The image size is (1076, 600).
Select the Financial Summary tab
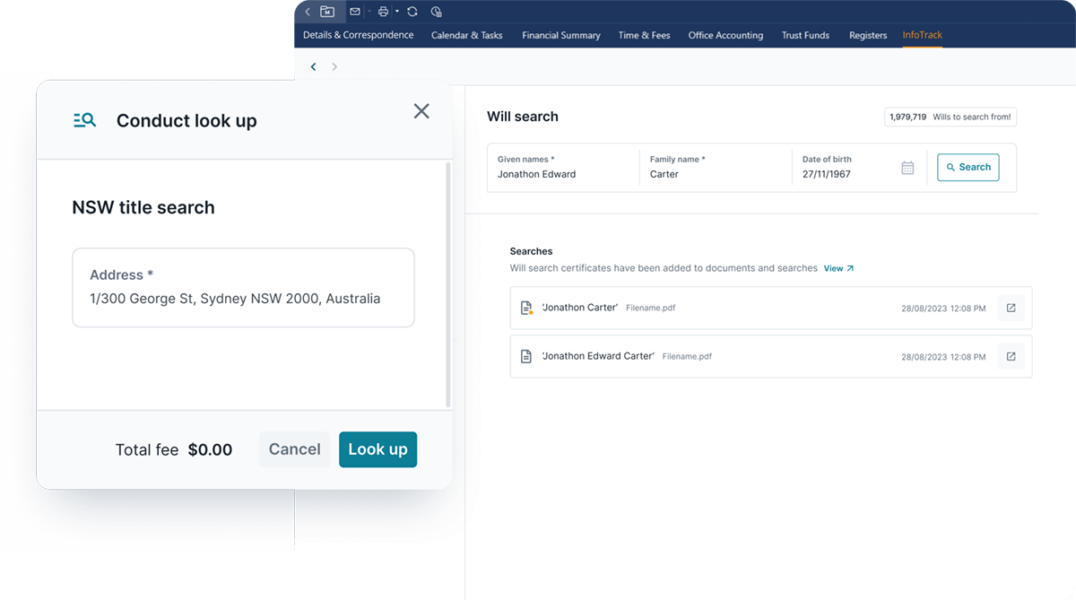tap(561, 35)
